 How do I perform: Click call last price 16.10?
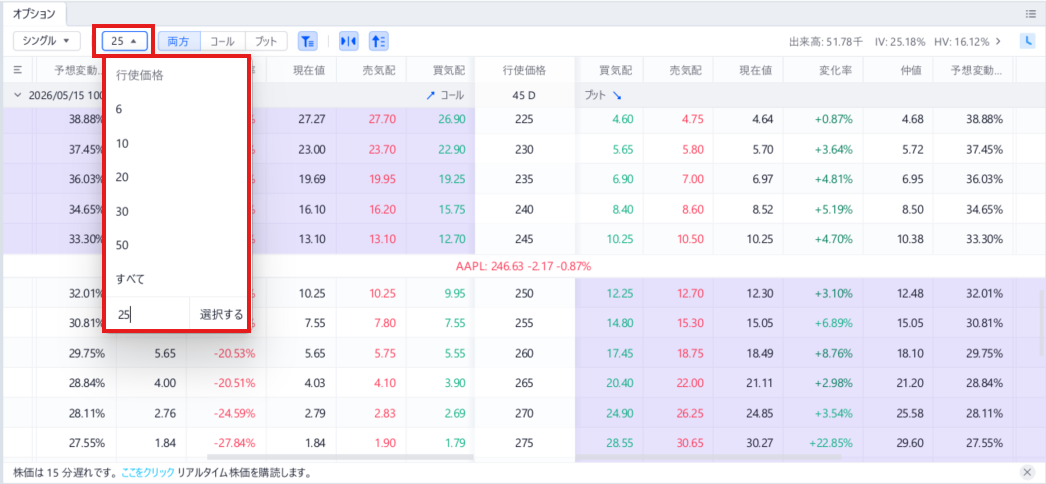(313, 211)
